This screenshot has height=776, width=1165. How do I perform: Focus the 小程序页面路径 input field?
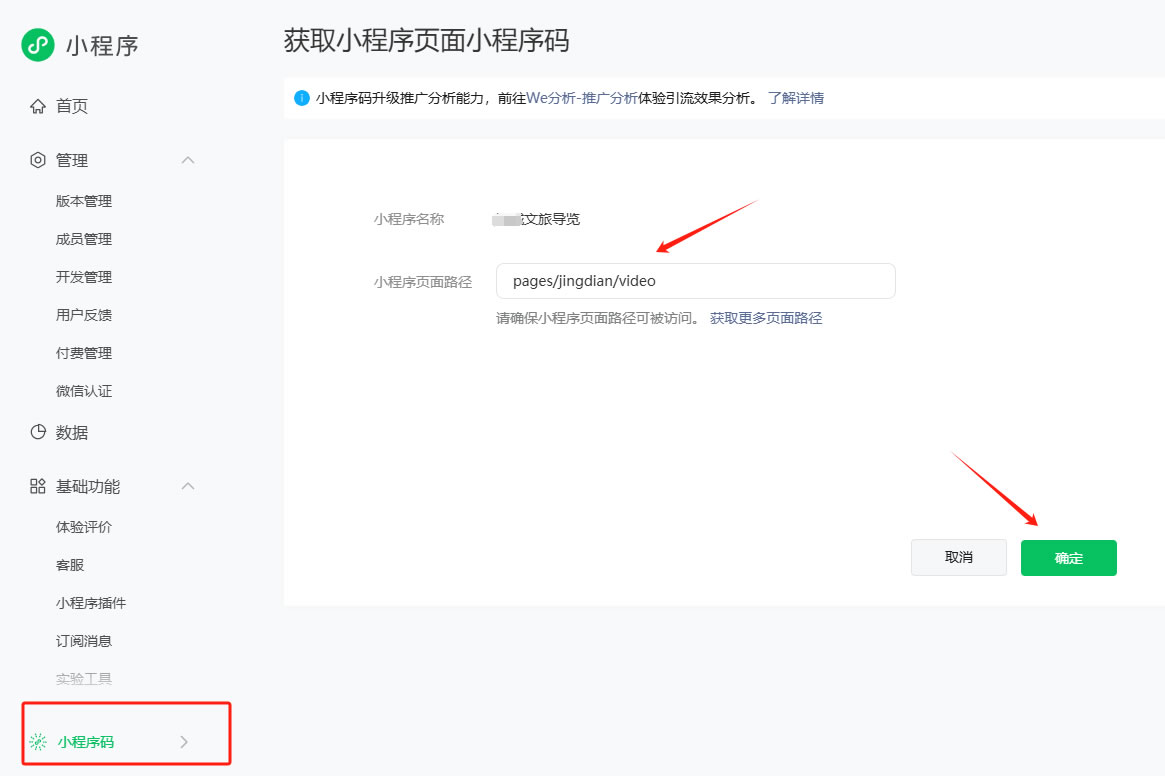[695, 281]
